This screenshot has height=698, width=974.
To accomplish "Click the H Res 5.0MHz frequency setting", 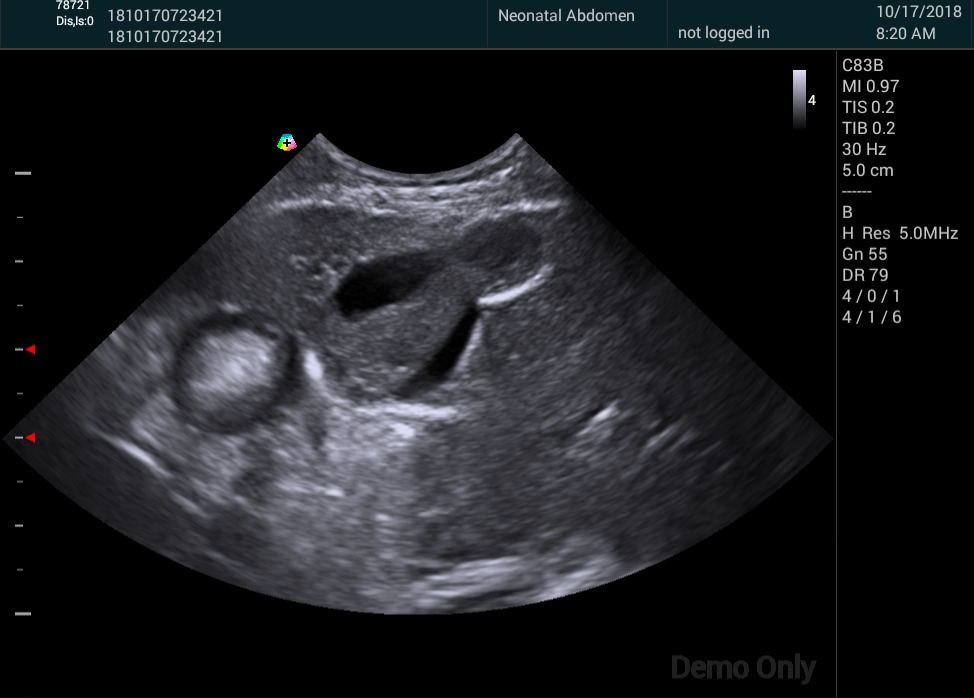I will (x=900, y=233).
